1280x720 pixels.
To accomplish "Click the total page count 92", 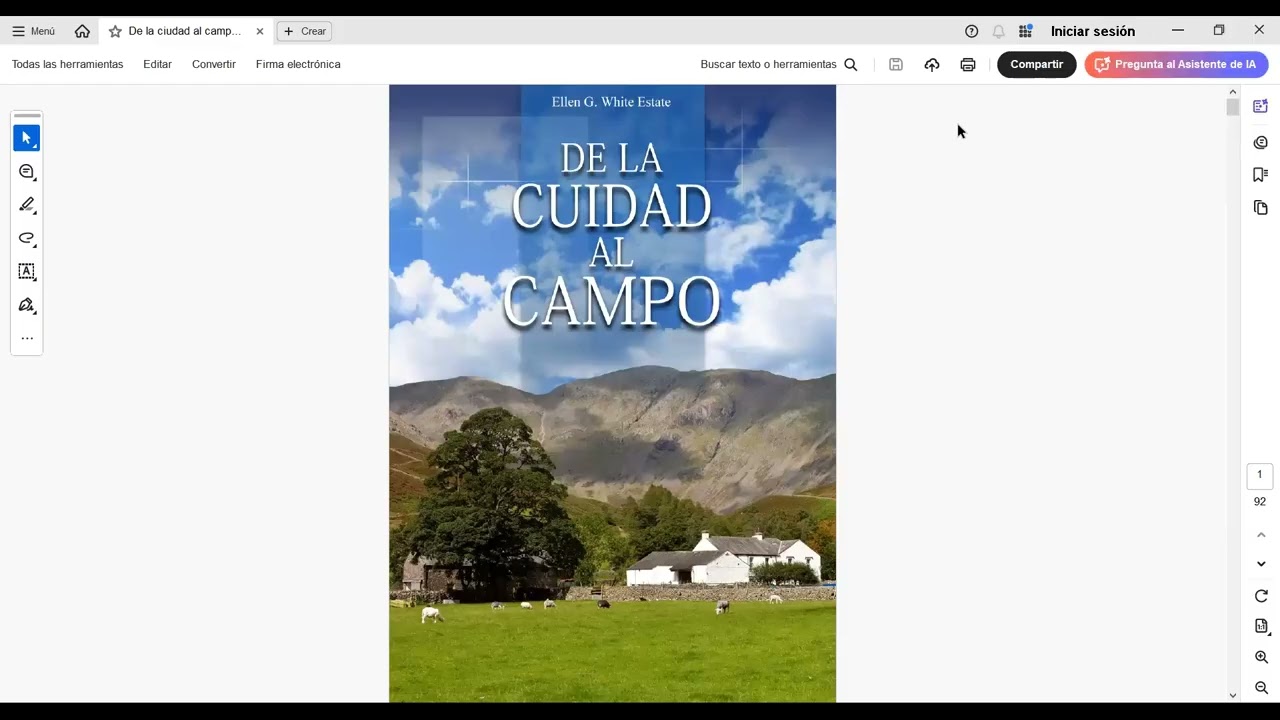I will coord(1260,502).
